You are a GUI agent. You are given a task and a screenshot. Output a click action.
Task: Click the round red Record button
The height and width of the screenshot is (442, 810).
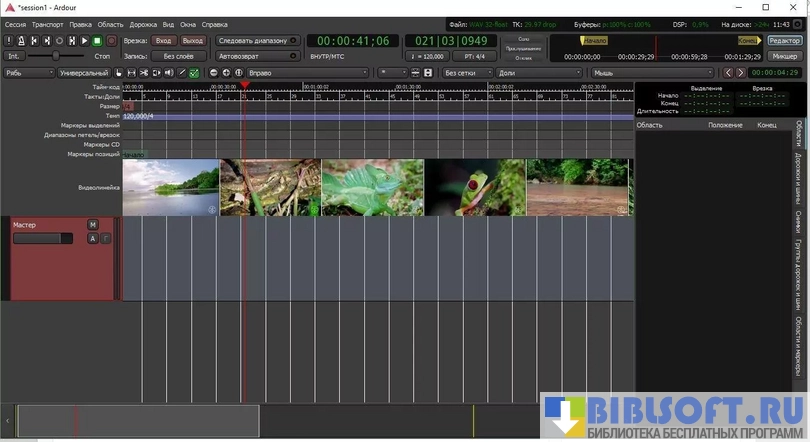tap(111, 41)
